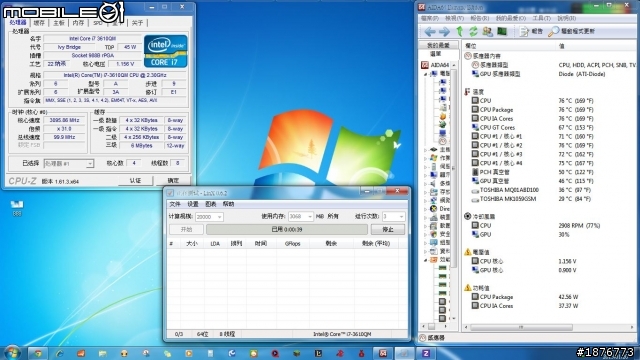Click the Intel Core i7 logo in CPU-Z
Image resolution: width=640 pixels, height=360 pixels.
[x=165, y=51]
